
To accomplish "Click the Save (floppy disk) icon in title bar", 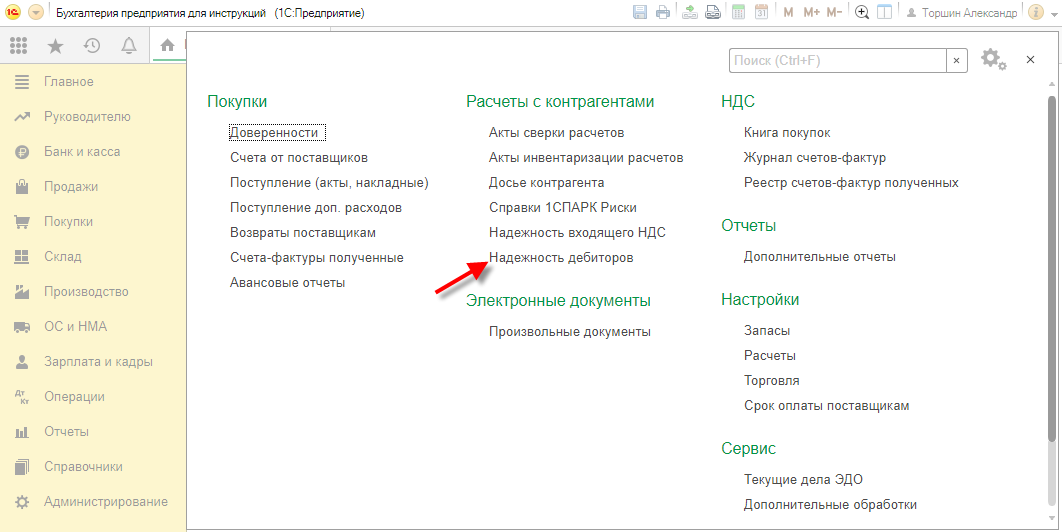I will pos(639,12).
